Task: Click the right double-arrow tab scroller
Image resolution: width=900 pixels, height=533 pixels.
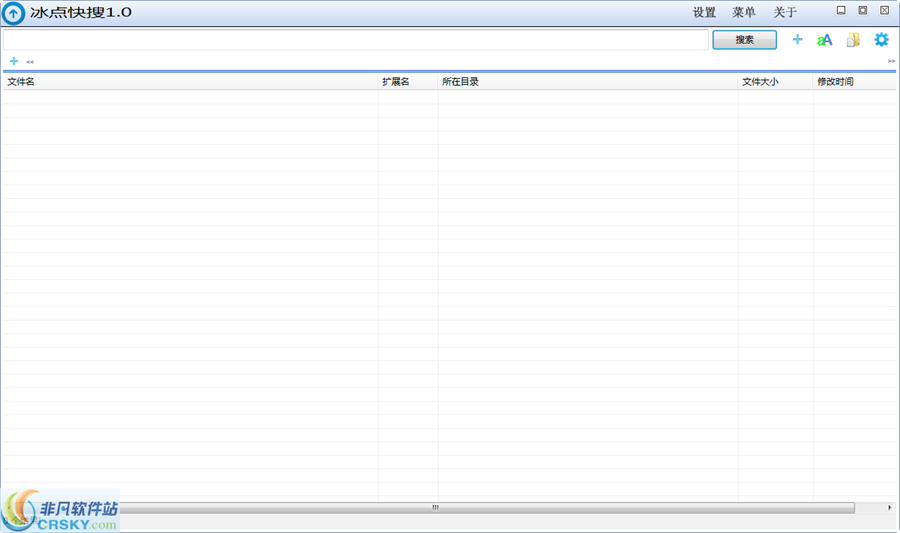Action: pyautogui.click(x=891, y=61)
